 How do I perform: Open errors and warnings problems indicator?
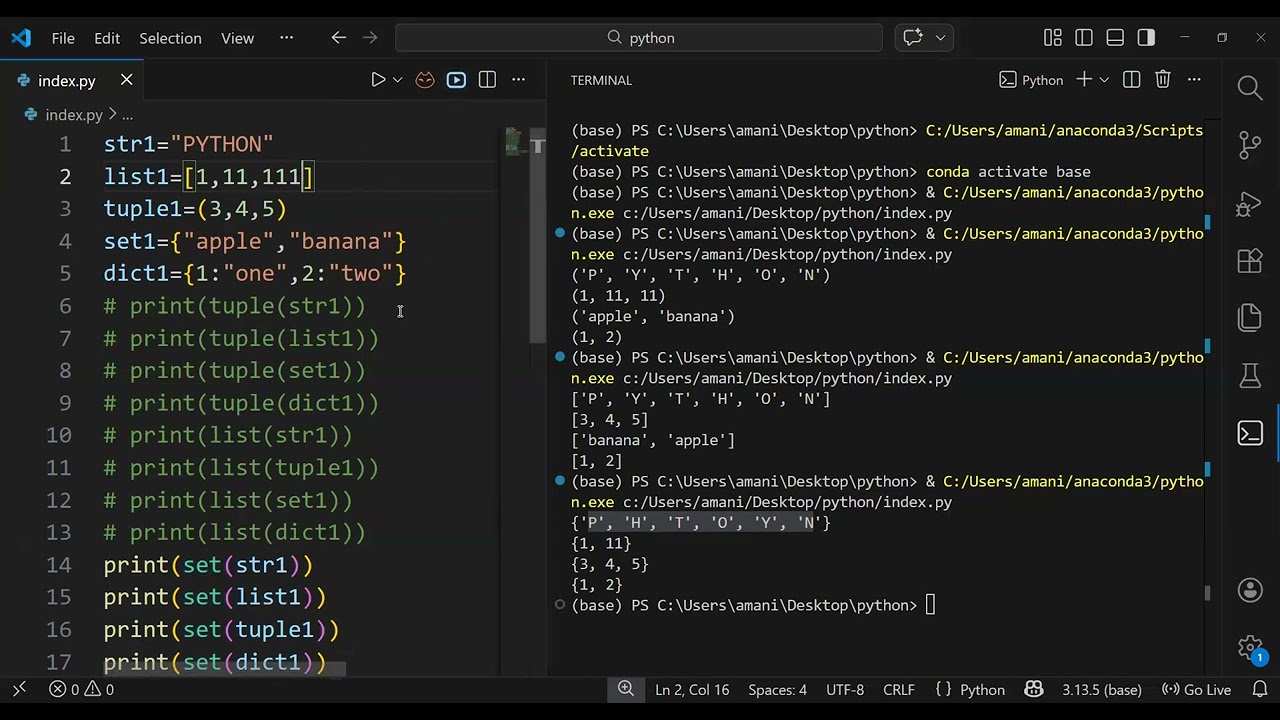click(x=82, y=689)
